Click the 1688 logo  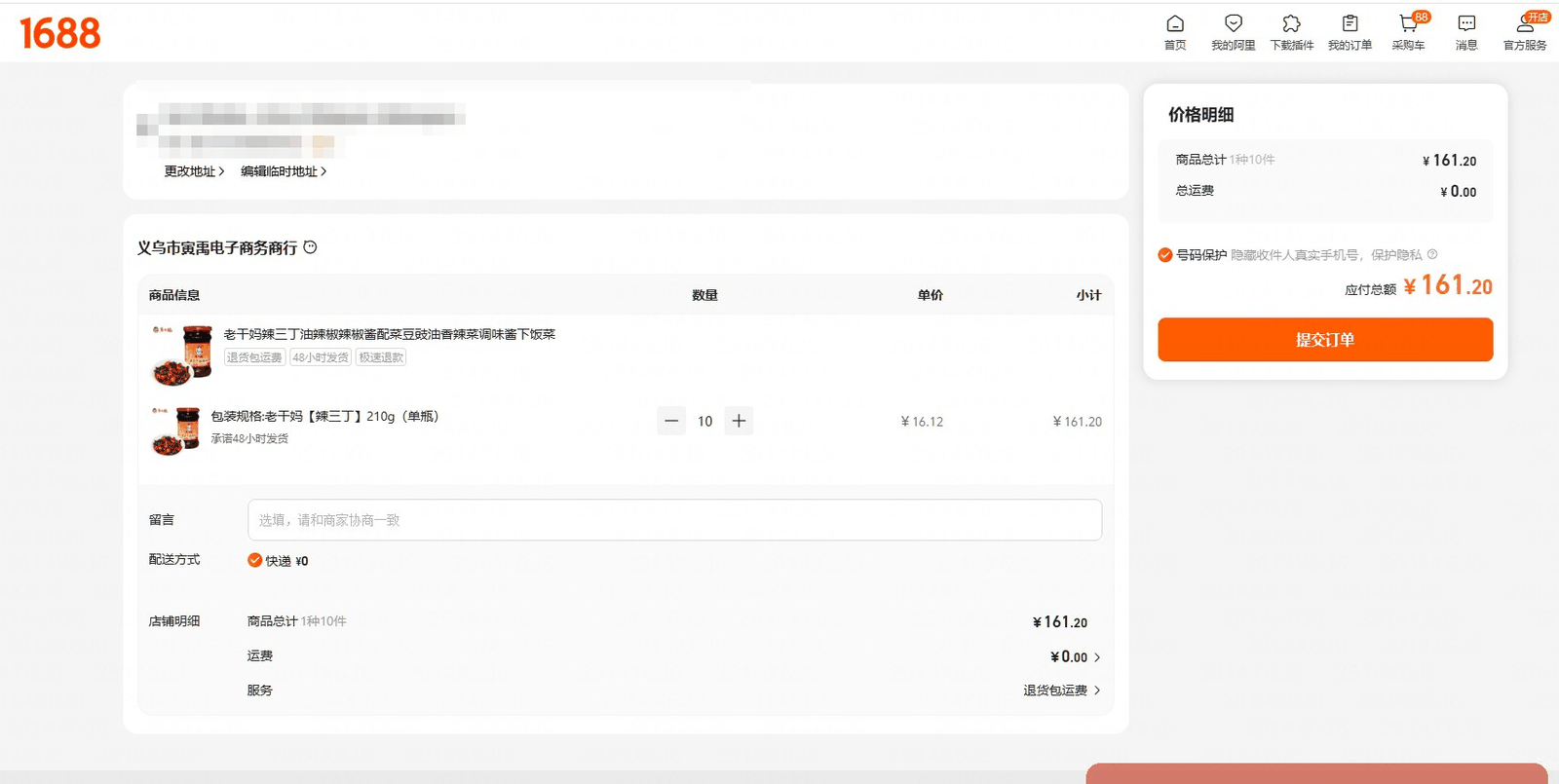click(59, 33)
